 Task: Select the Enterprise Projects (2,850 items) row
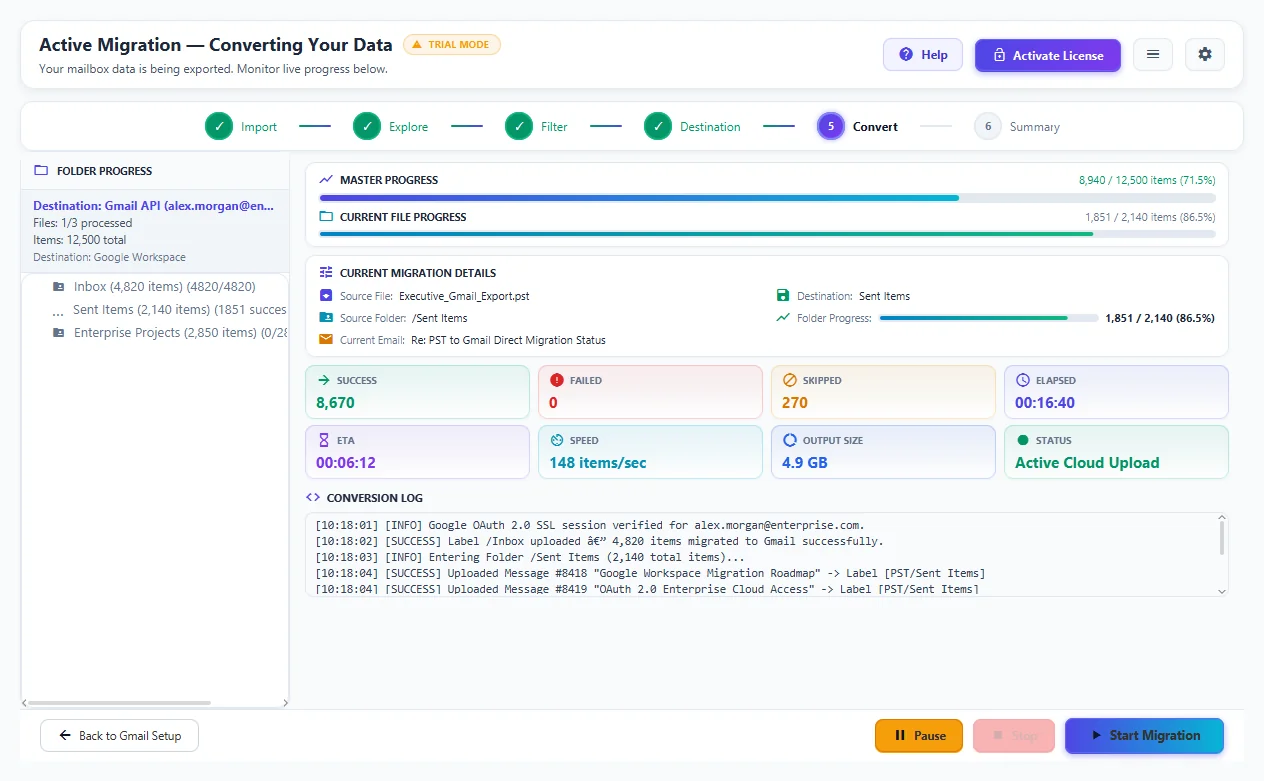(155, 333)
